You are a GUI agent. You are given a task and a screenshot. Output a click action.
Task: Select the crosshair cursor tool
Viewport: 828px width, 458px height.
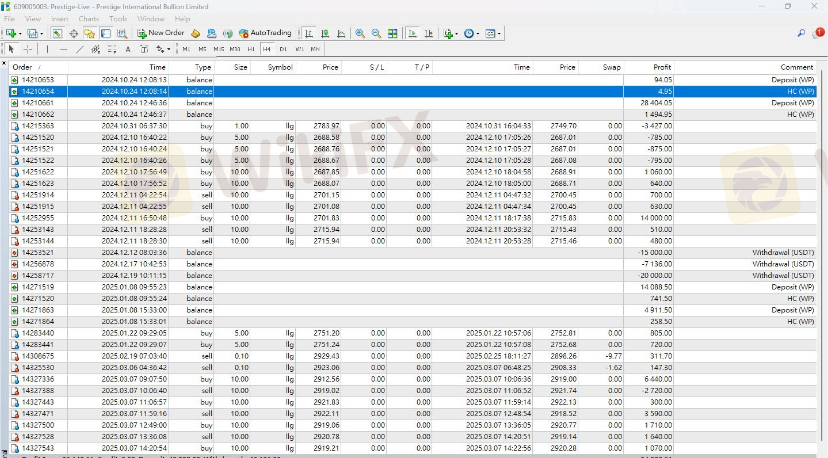(x=27, y=48)
